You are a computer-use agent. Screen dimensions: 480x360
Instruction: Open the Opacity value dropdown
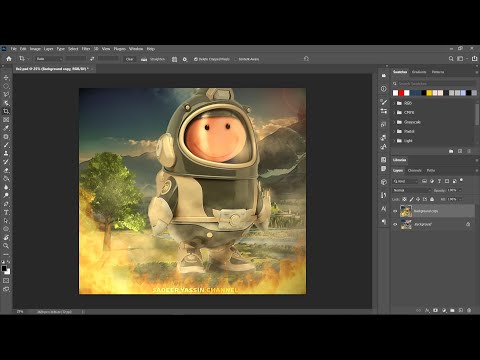tap(461, 190)
